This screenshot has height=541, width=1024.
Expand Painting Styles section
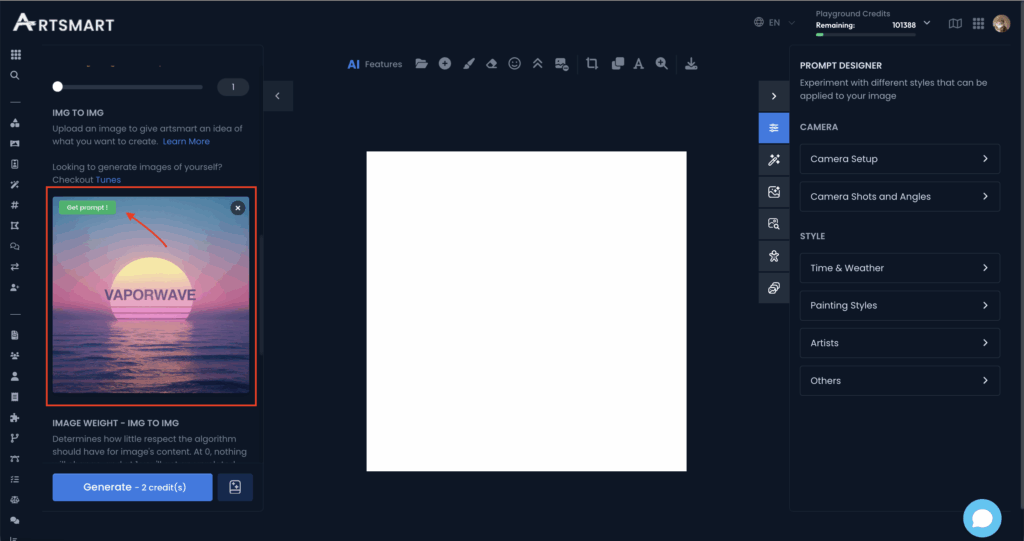pyautogui.click(x=899, y=305)
